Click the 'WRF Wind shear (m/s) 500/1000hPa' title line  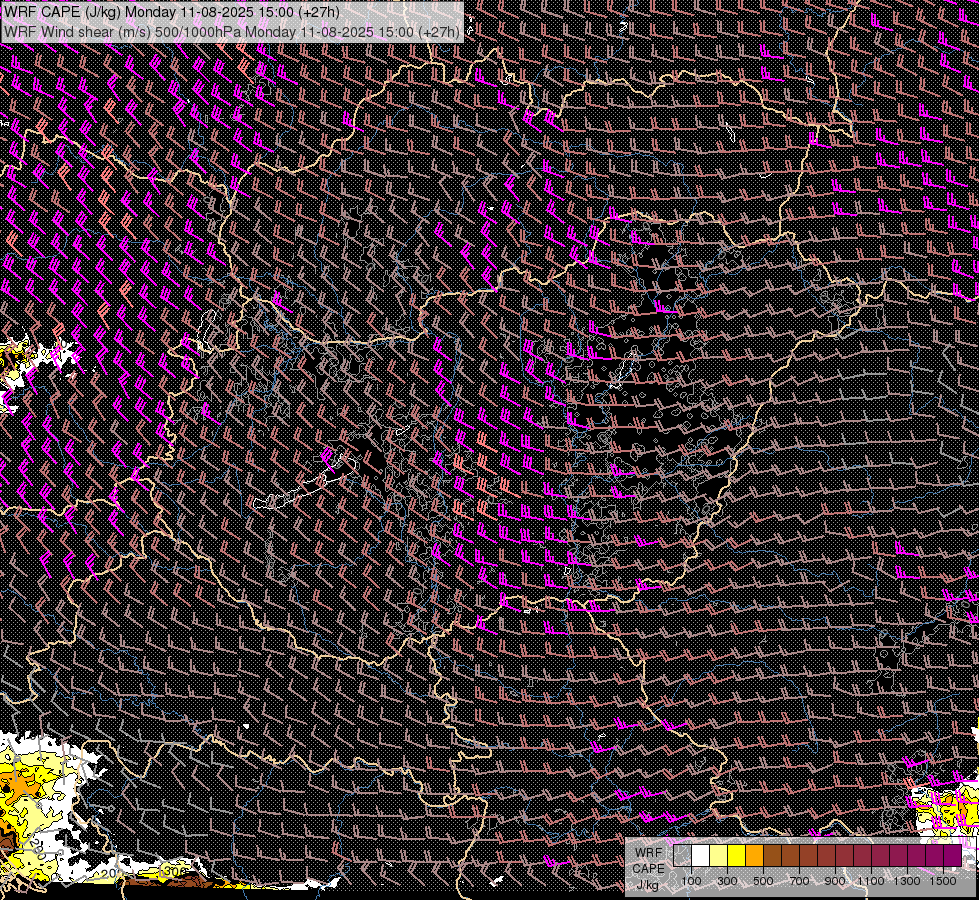coord(232,31)
